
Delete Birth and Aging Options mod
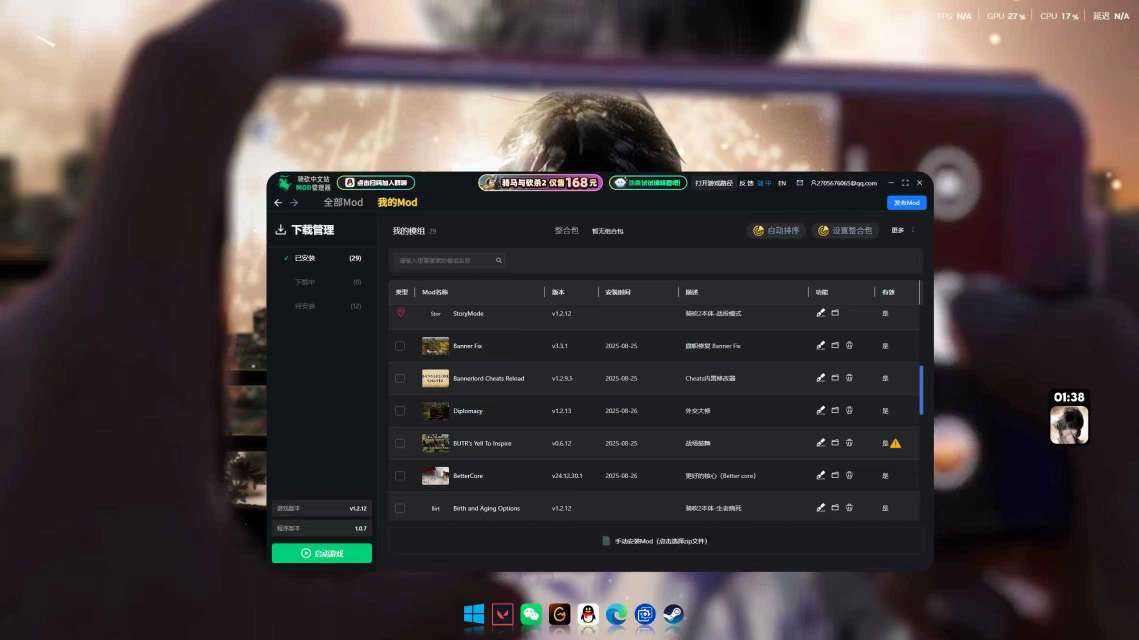click(x=849, y=508)
